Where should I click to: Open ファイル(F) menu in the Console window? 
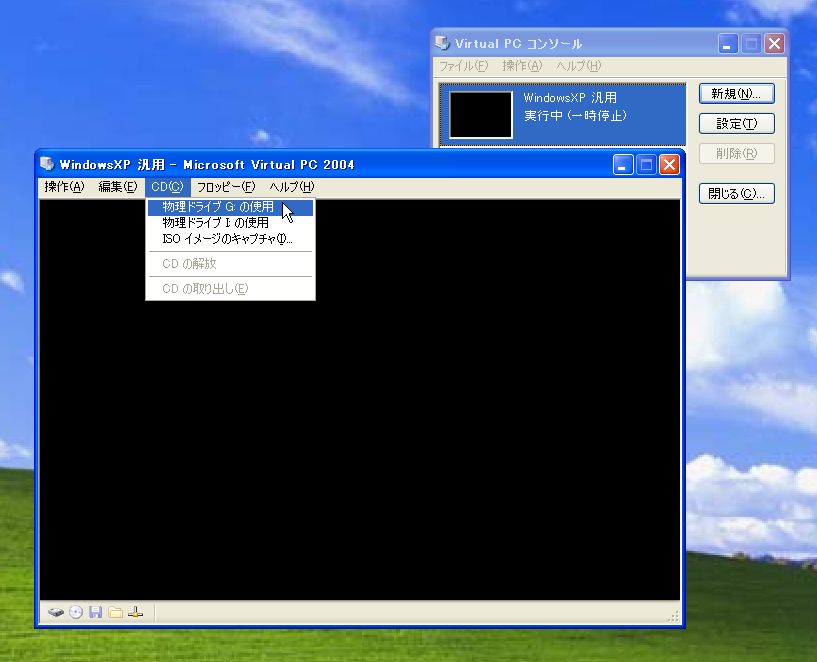coord(464,66)
